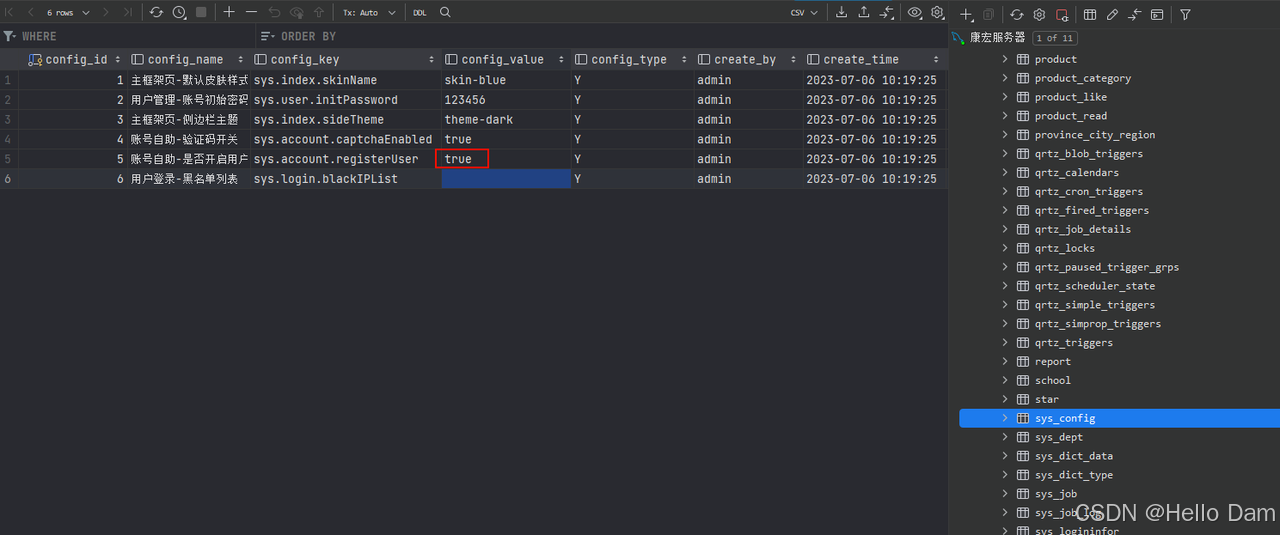
Task: Open data source properties gear in database panel
Action: pos(1039,14)
